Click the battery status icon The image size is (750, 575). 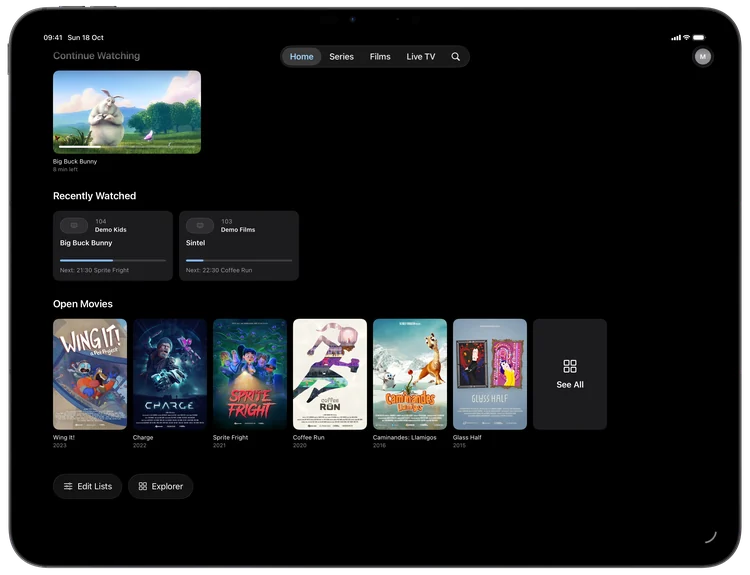click(x=699, y=37)
